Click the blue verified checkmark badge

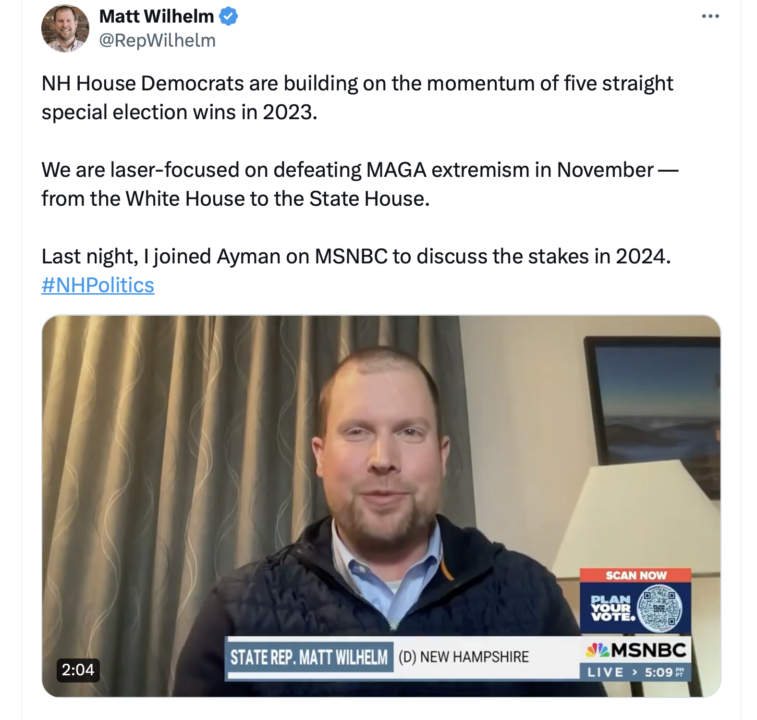(x=228, y=16)
